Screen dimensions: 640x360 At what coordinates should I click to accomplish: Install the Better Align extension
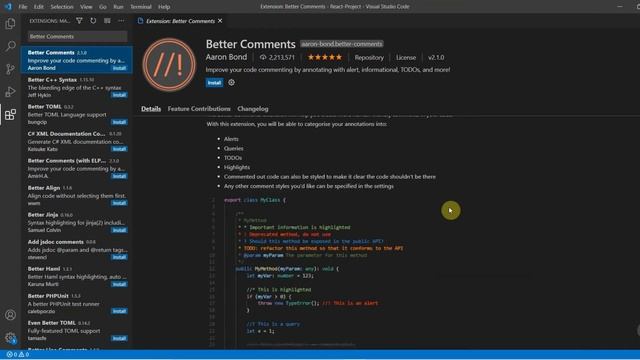point(119,203)
